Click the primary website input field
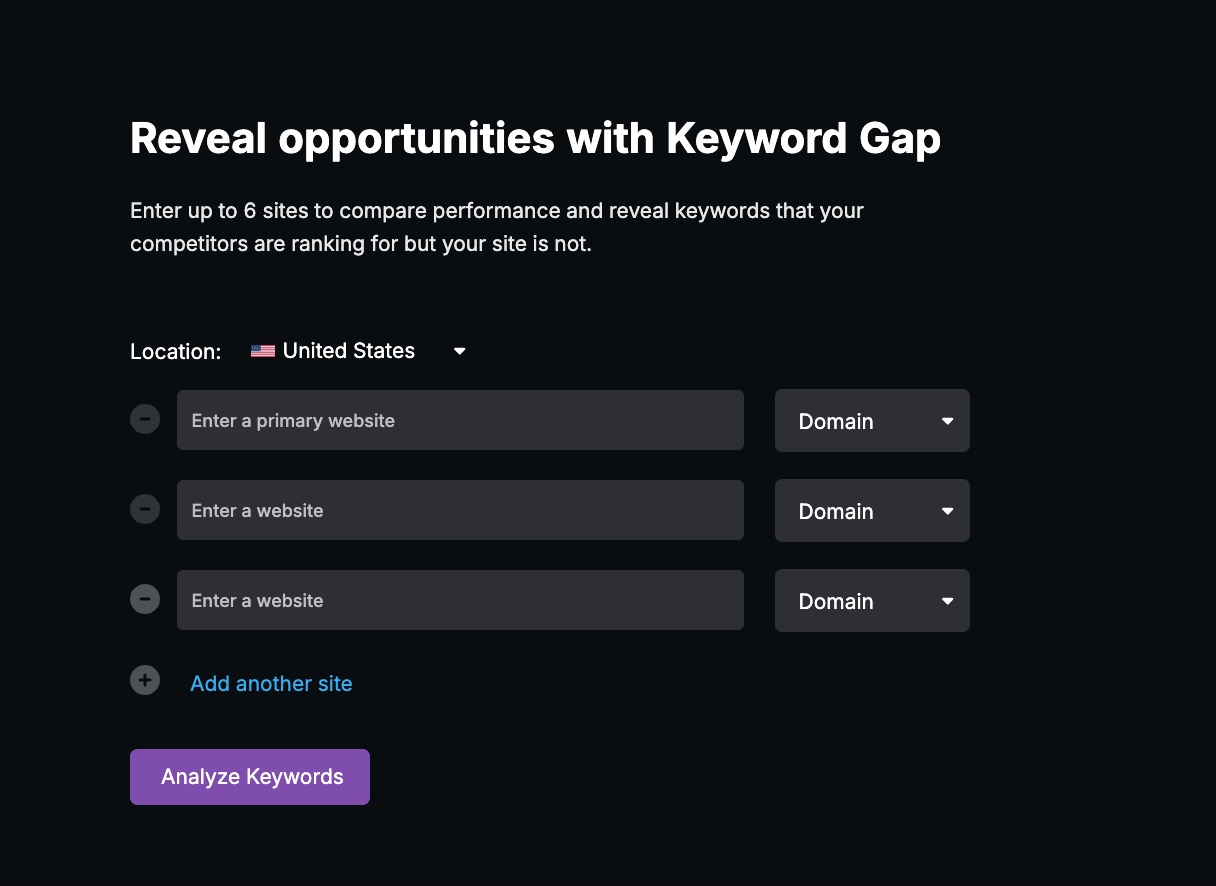Viewport: 1216px width, 886px height. tap(460, 420)
